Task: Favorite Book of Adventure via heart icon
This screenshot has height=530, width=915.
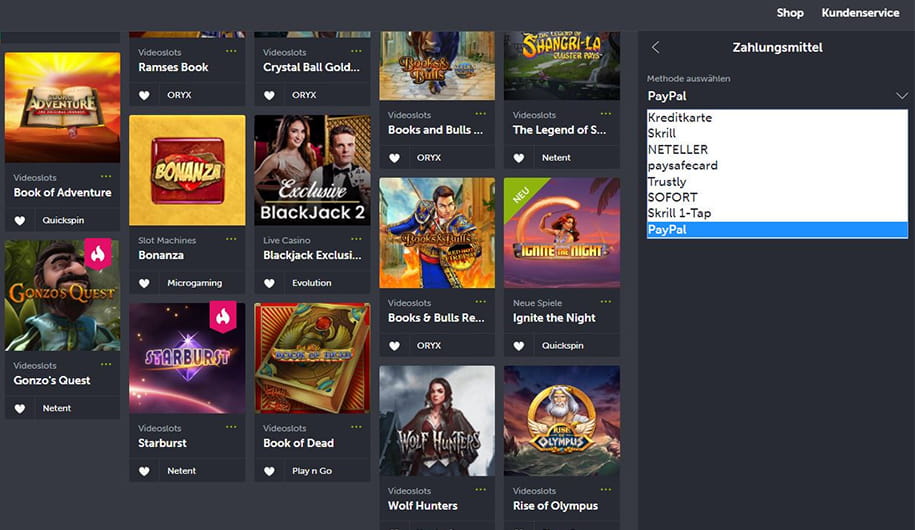Action: [20, 221]
